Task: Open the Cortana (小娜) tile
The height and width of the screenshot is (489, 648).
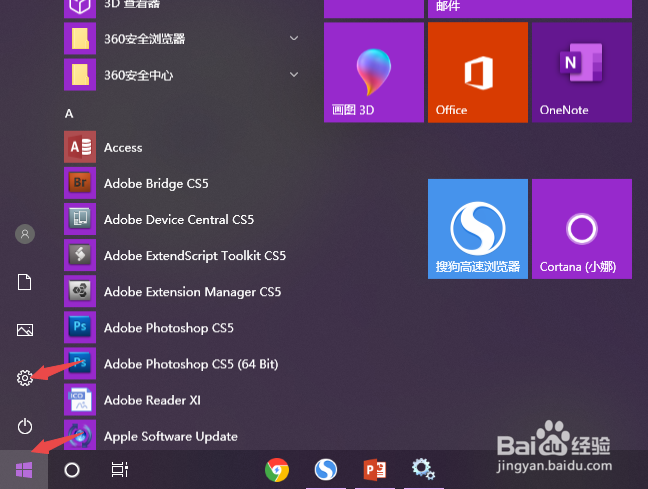Action: pyautogui.click(x=581, y=229)
